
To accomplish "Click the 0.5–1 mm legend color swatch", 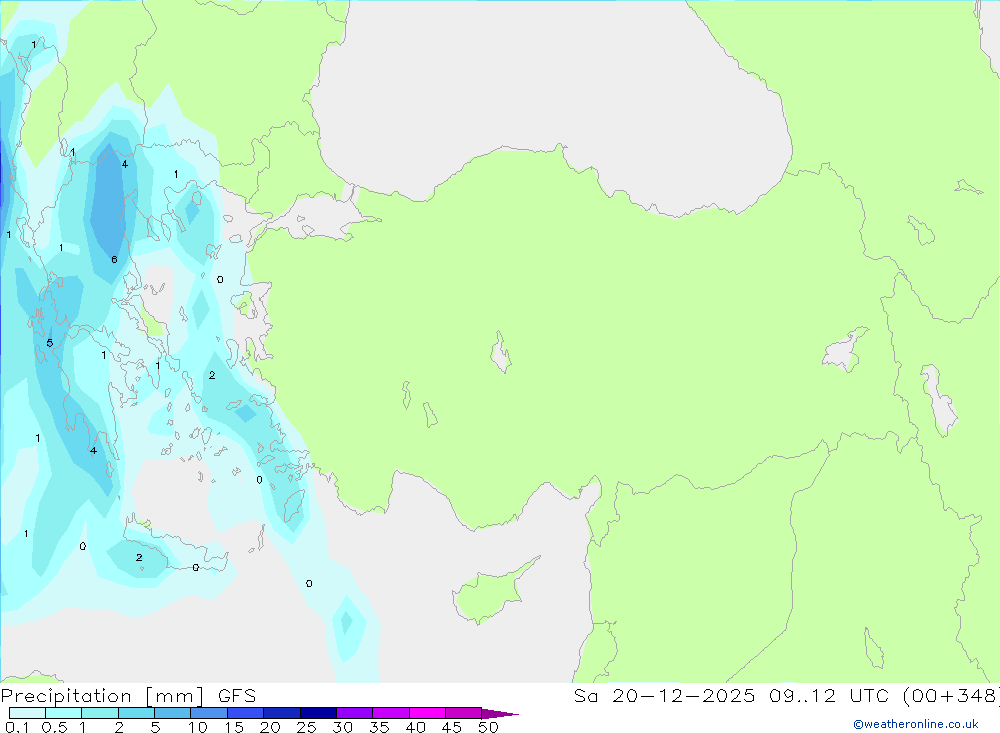I will [x=64, y=713].
